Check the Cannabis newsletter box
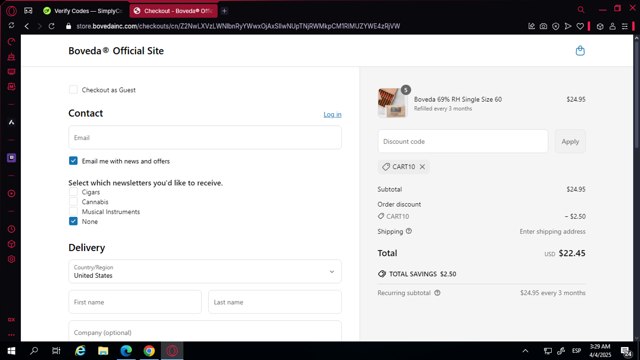Screen dimensions: 640x360 pos(73,202)
